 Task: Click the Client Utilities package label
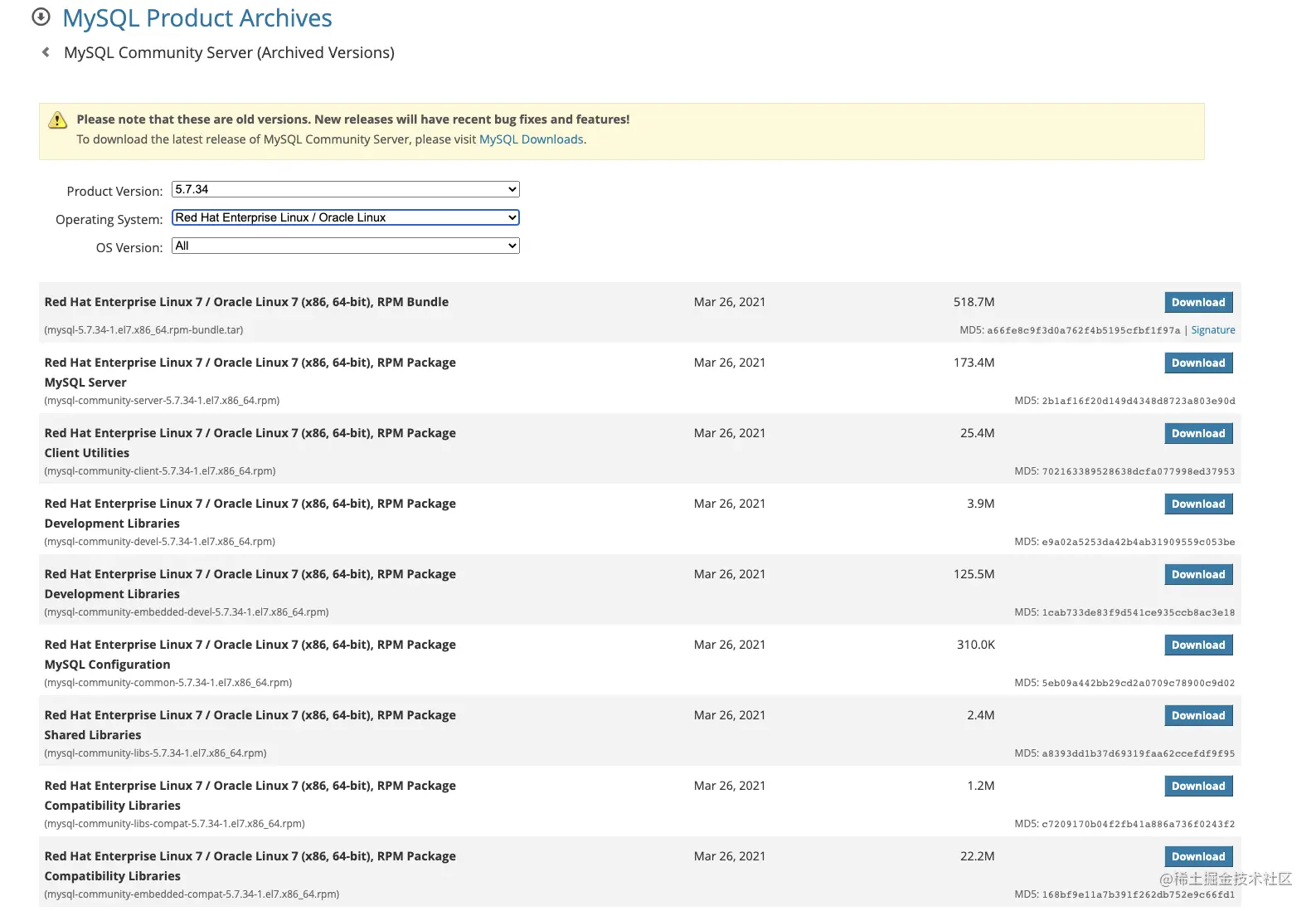(87, 453)
